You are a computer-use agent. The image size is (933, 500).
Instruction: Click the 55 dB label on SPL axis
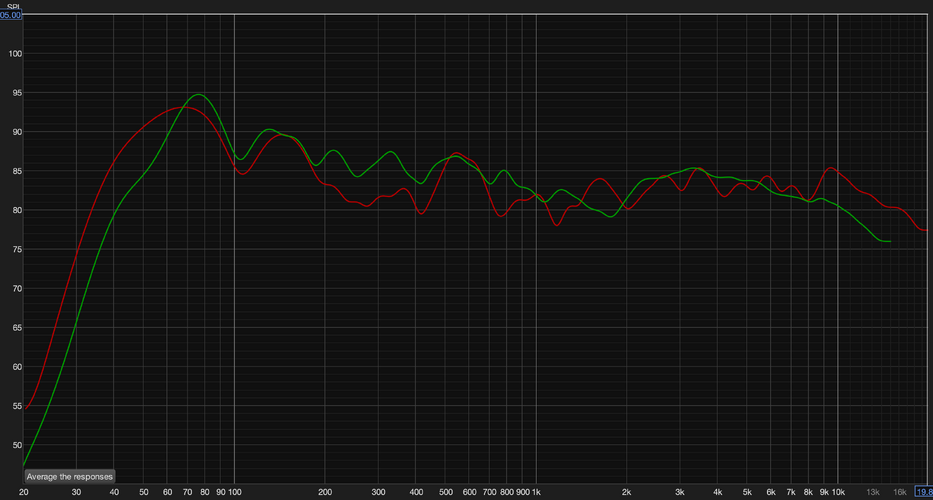pos(17,407)
